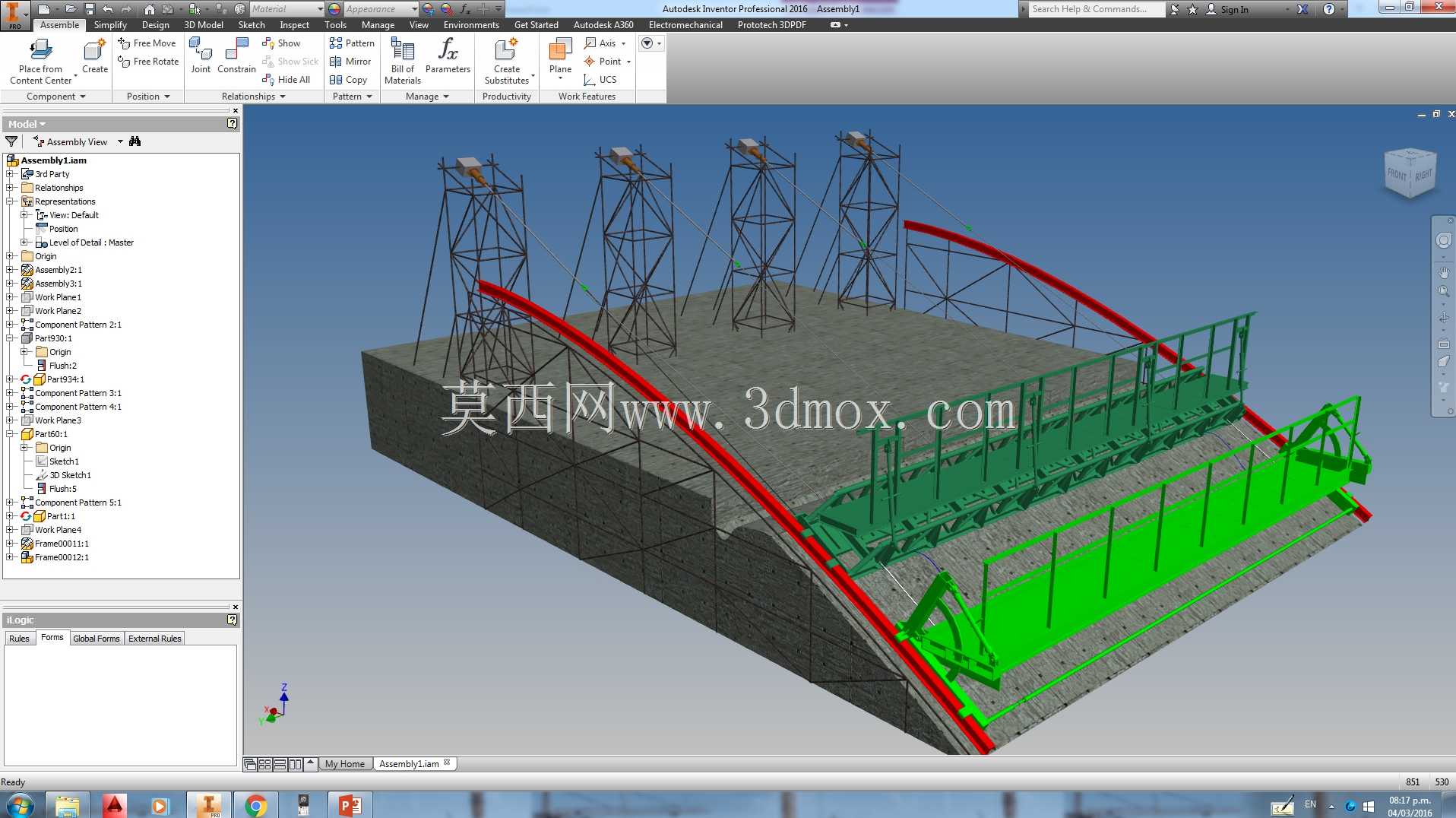1456x818 pixels.
Task: Click the ViewCube FRONT face
Action: [1397, 174]
